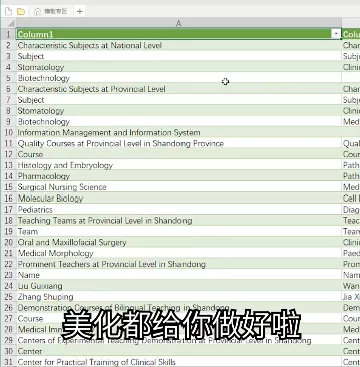Viewport: 360px width, 367px height.
Task: Select row 1 header number
Action: (8, 34)
